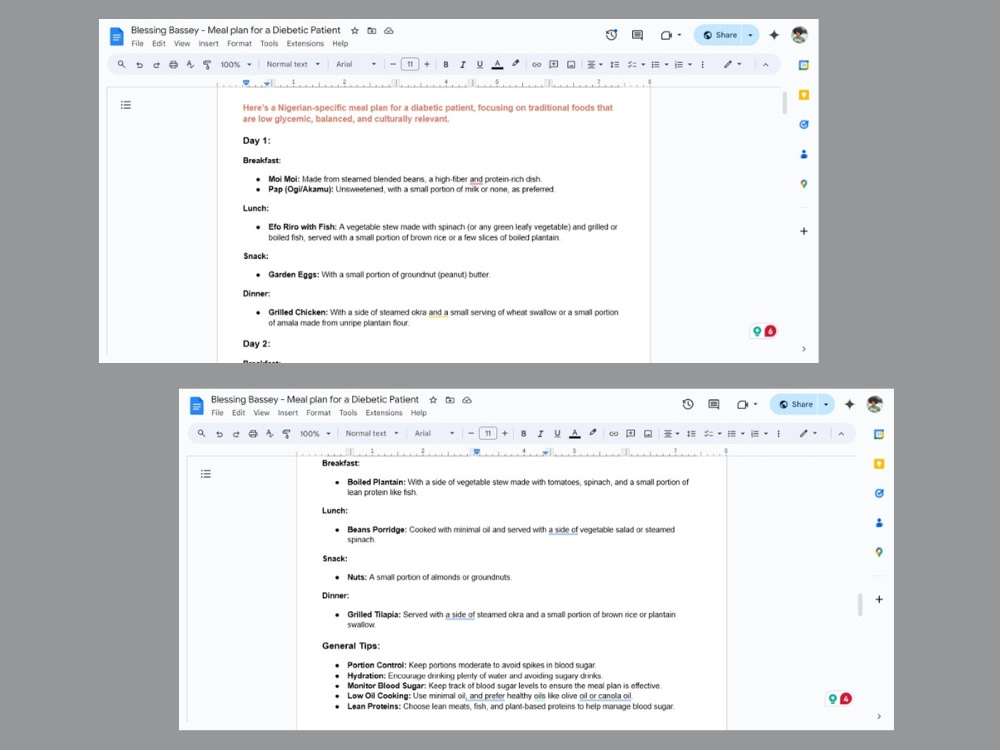Insert link icon in top window toolbar

tap(536, 64)
